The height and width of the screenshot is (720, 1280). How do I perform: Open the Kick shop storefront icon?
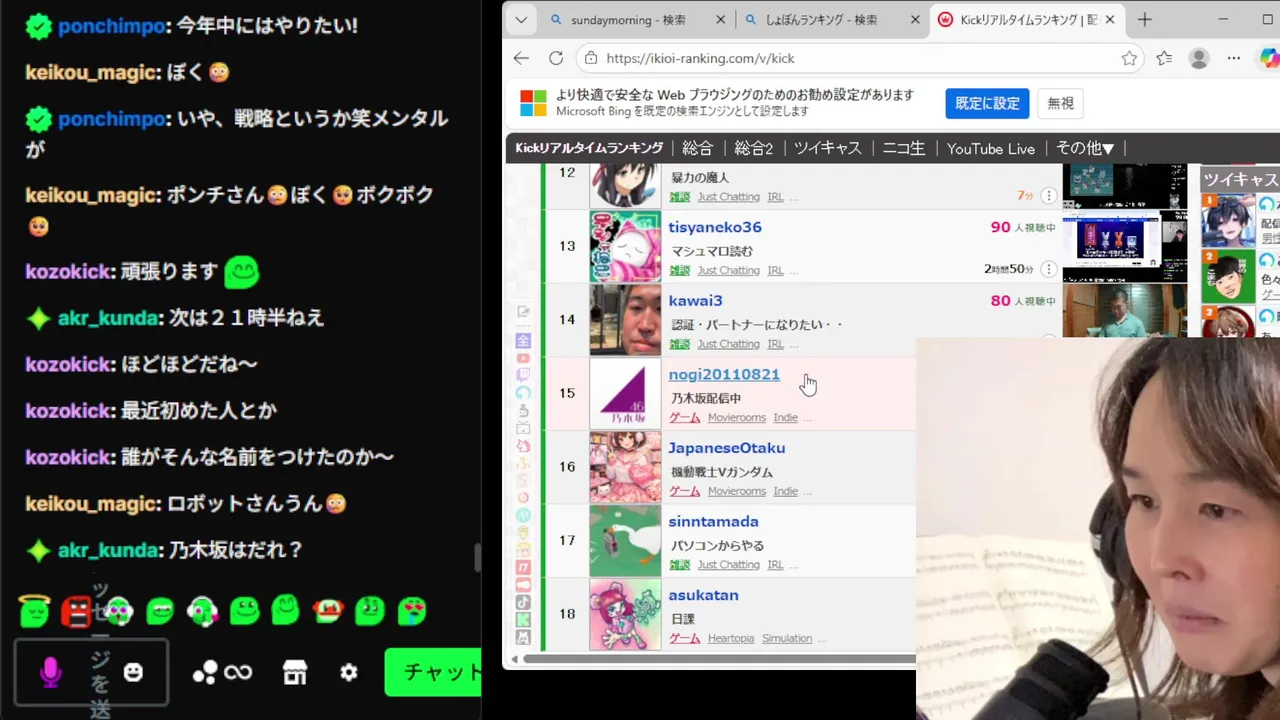(x=295, y=673)
